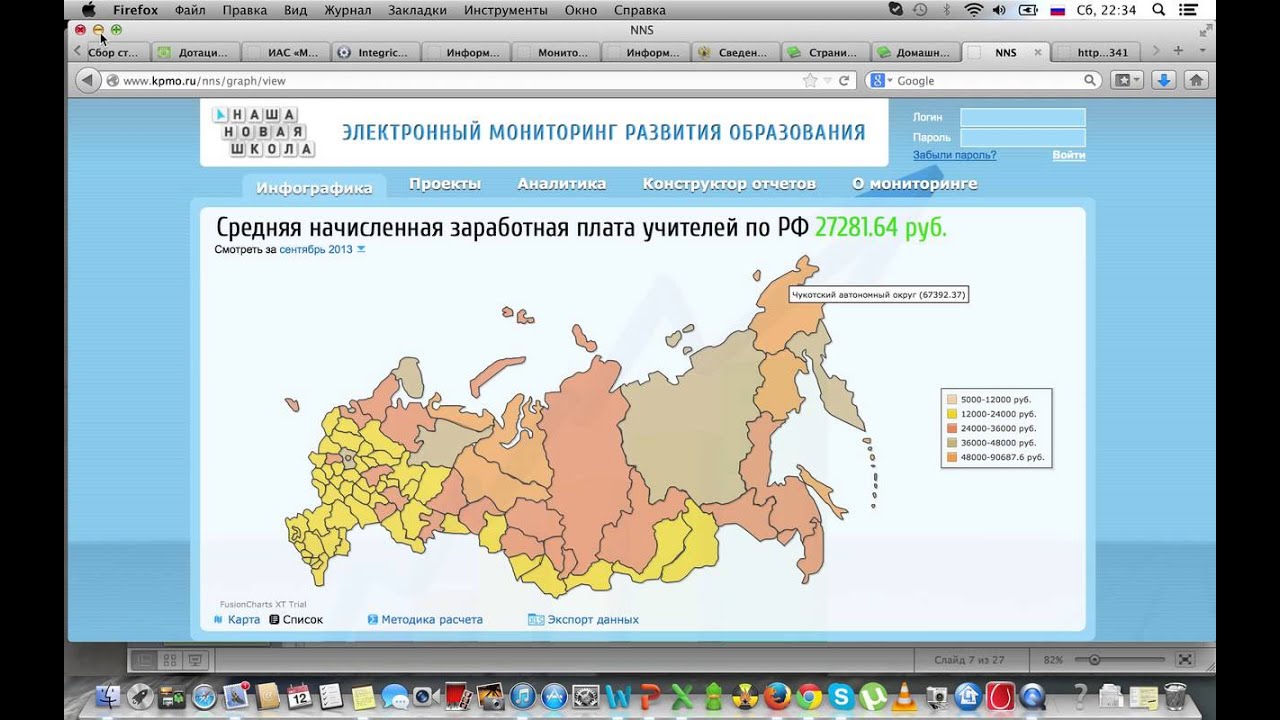
Task: Open iTunes from the Dock
Action: [x=522, y=696]
